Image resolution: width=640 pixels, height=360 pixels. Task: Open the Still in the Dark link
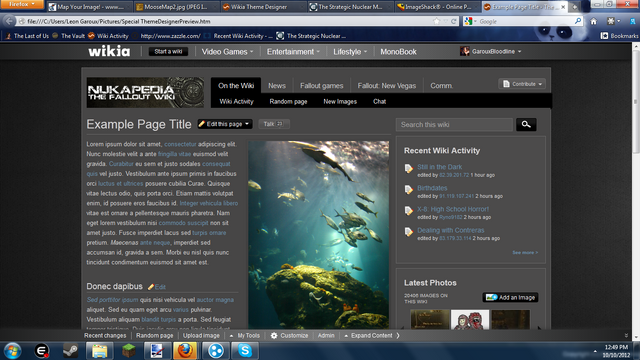click(x=440, y=167)
